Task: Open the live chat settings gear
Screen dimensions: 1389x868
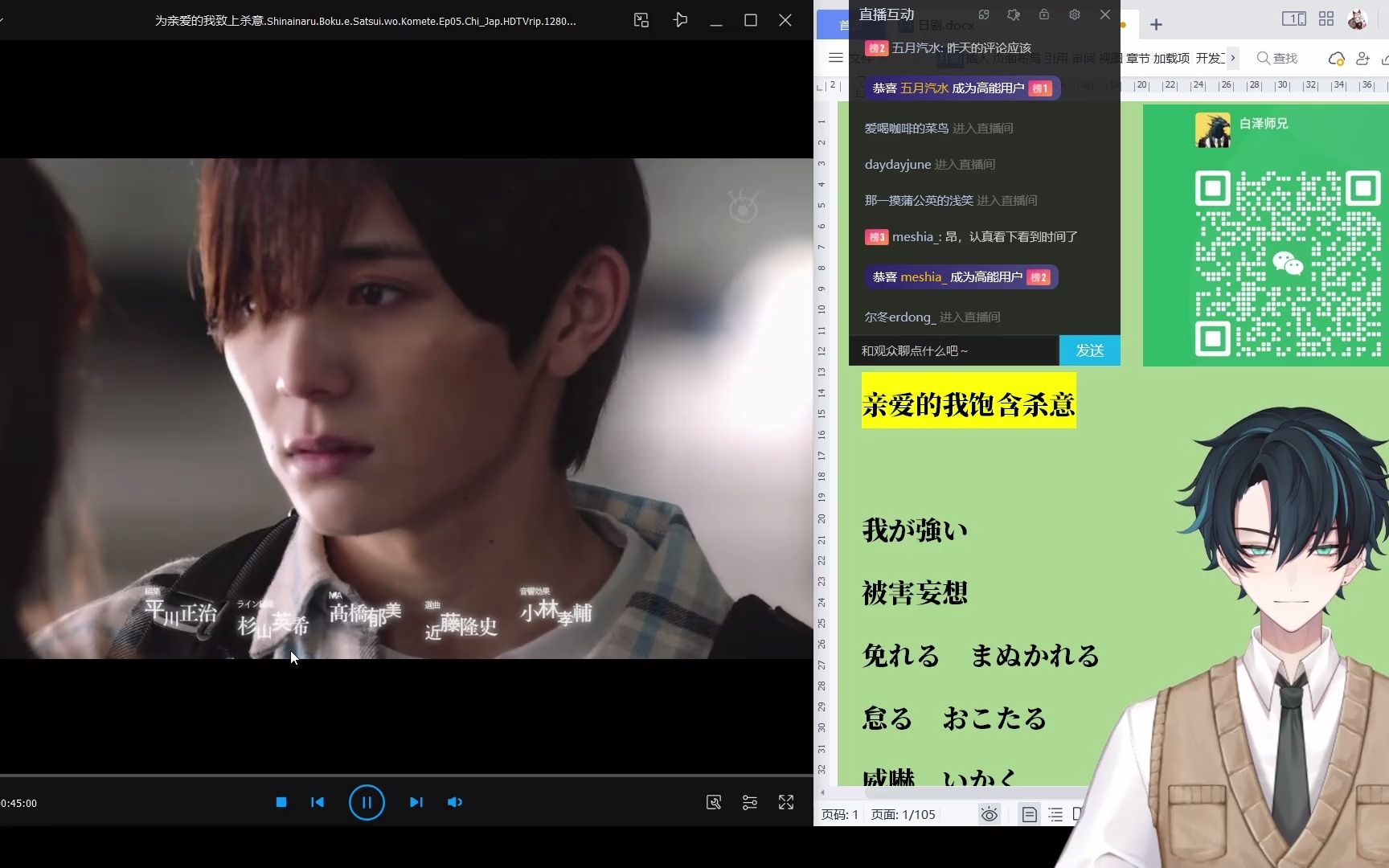Action: pyautogui.click(x=1075, y=14)
